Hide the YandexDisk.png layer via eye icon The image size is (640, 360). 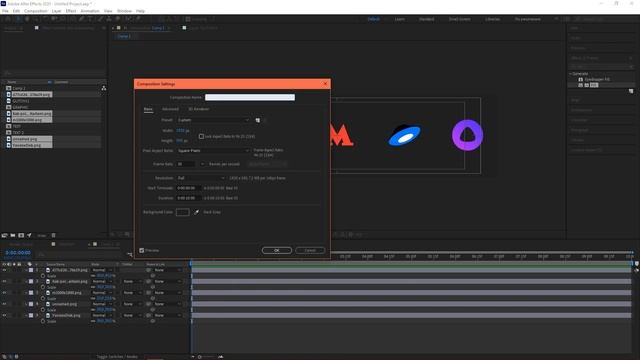4,316
